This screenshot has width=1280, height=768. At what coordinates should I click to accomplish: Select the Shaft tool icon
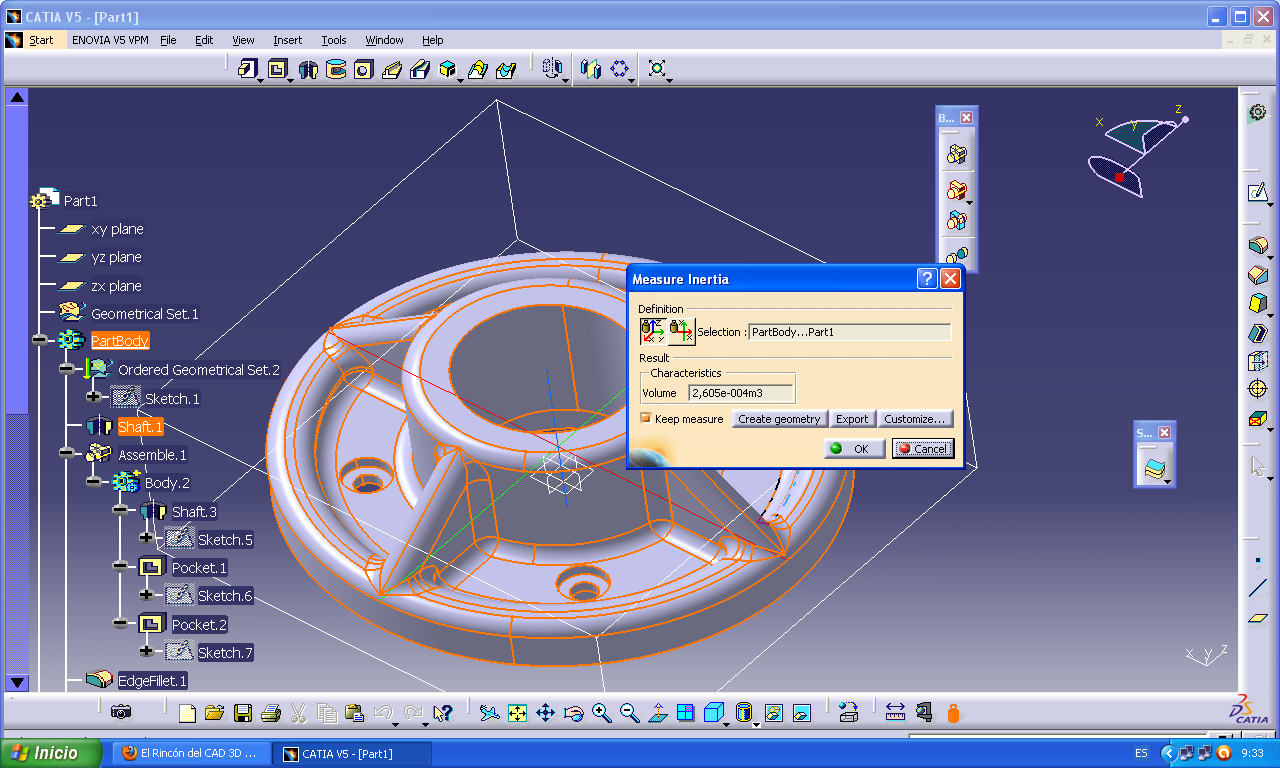pyautogui.click(x=308, y=69)
